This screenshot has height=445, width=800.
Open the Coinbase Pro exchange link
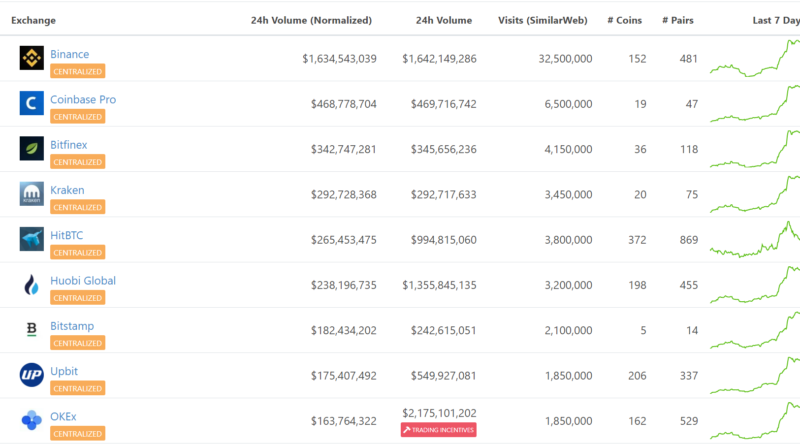click(83, 100)
